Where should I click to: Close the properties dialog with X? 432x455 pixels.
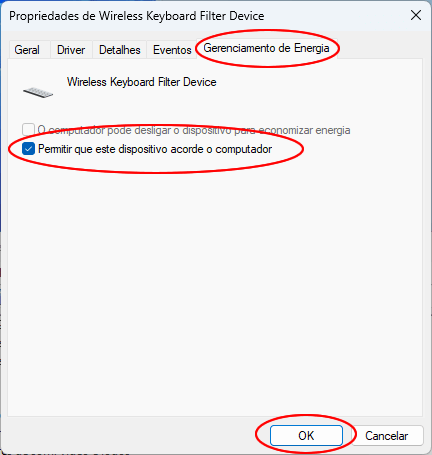coord(416,15)
